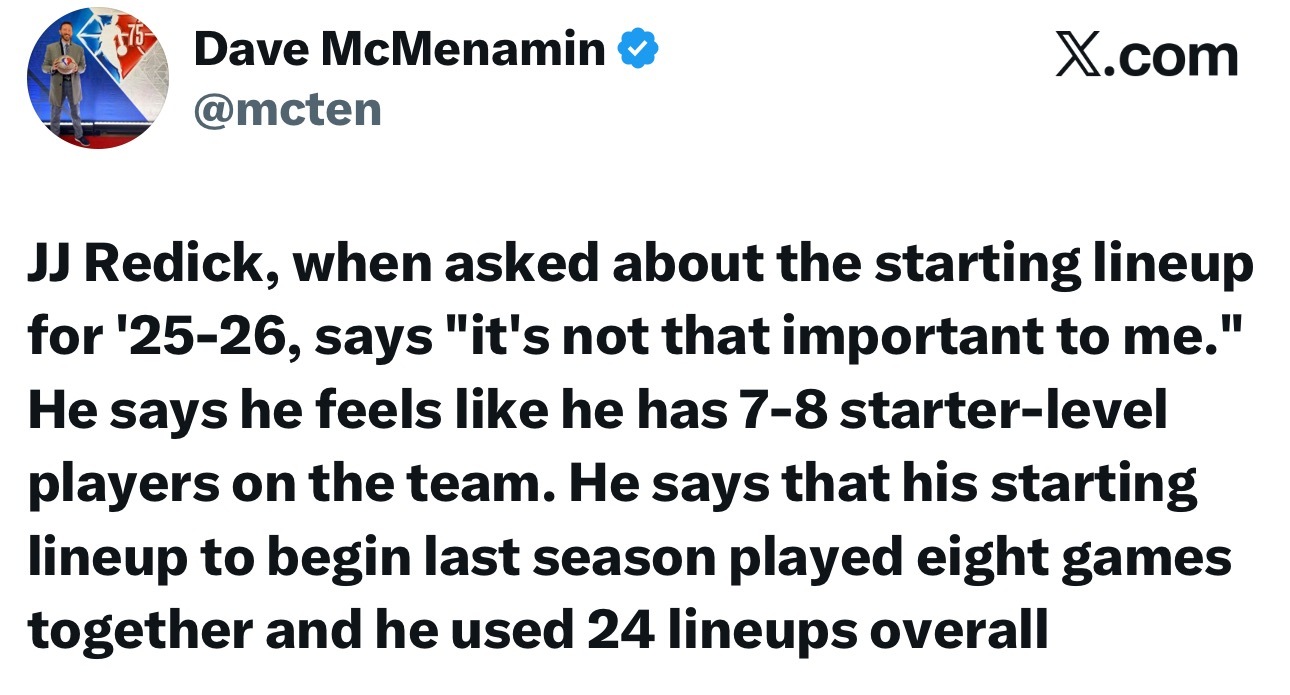Click the X.com watermark text

click(1147, 57)
